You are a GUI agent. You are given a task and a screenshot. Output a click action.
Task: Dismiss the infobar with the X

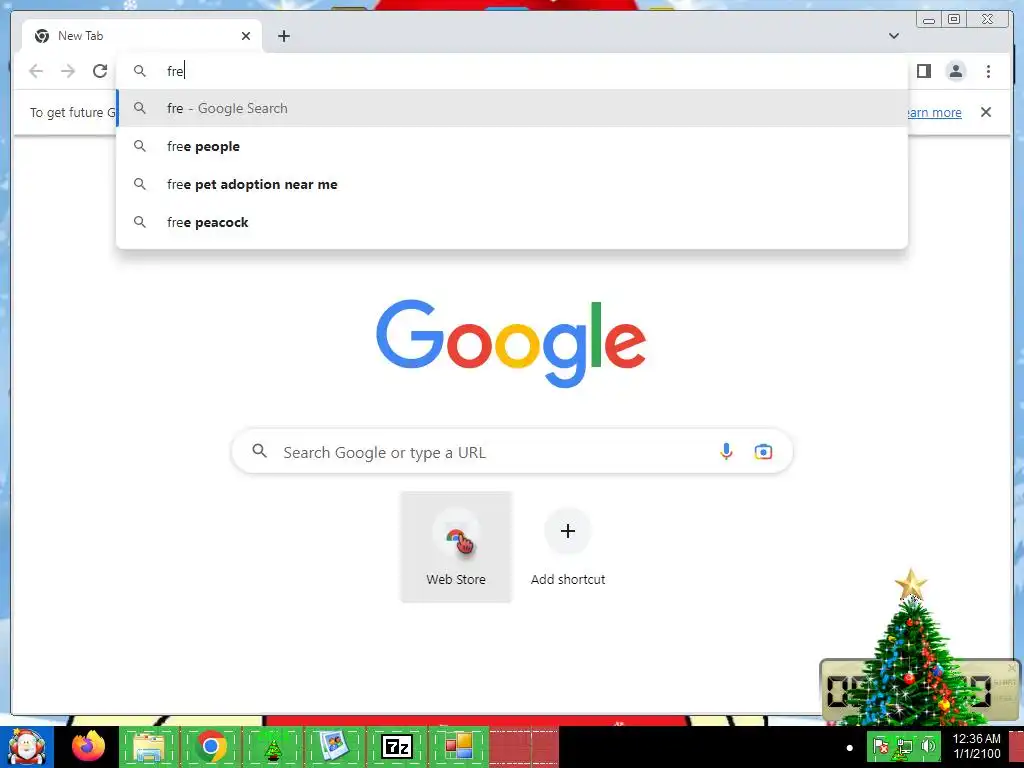point(986,112)
